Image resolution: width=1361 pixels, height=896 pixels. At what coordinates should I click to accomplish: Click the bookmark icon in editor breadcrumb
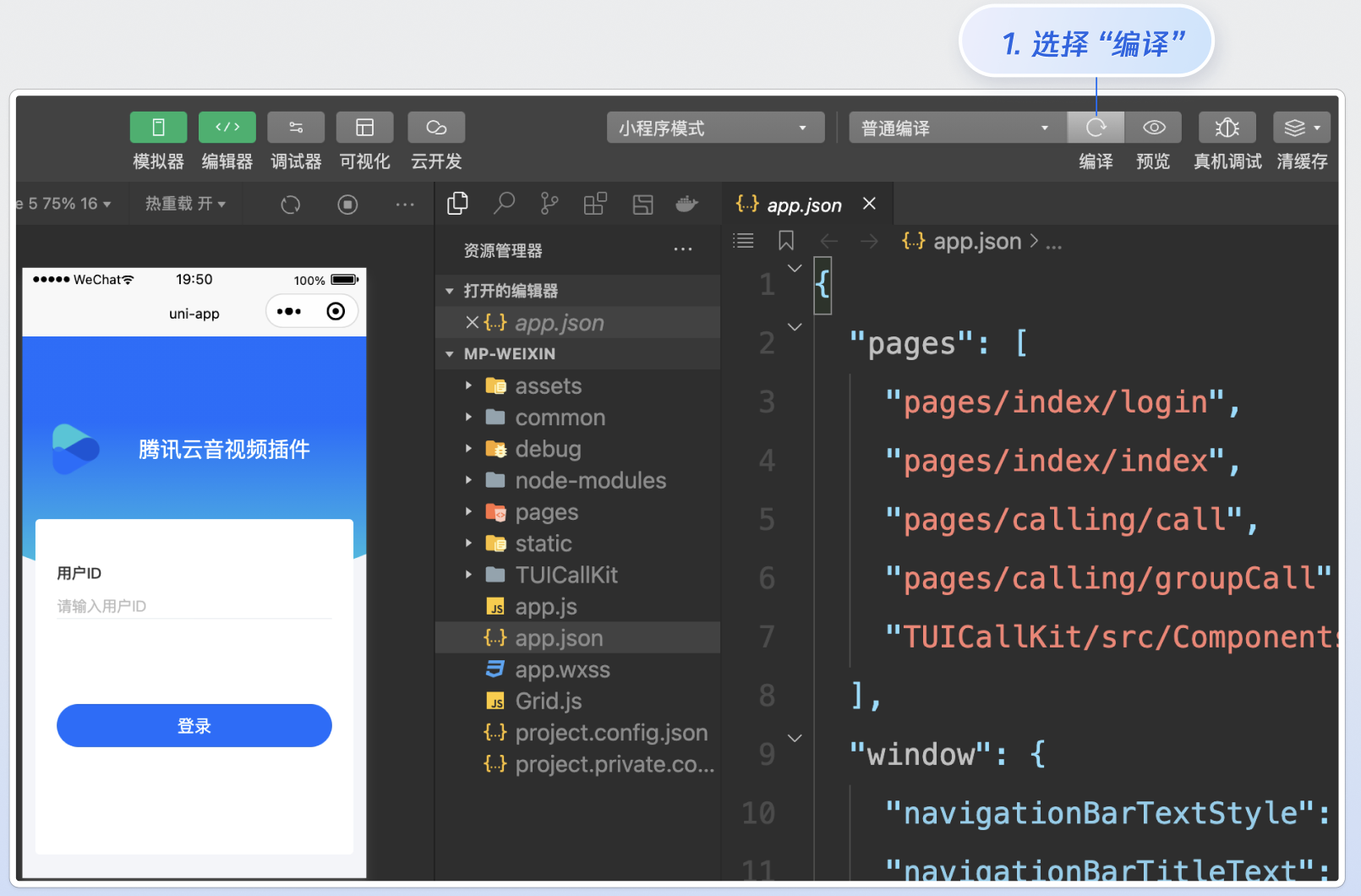point(786,241)
